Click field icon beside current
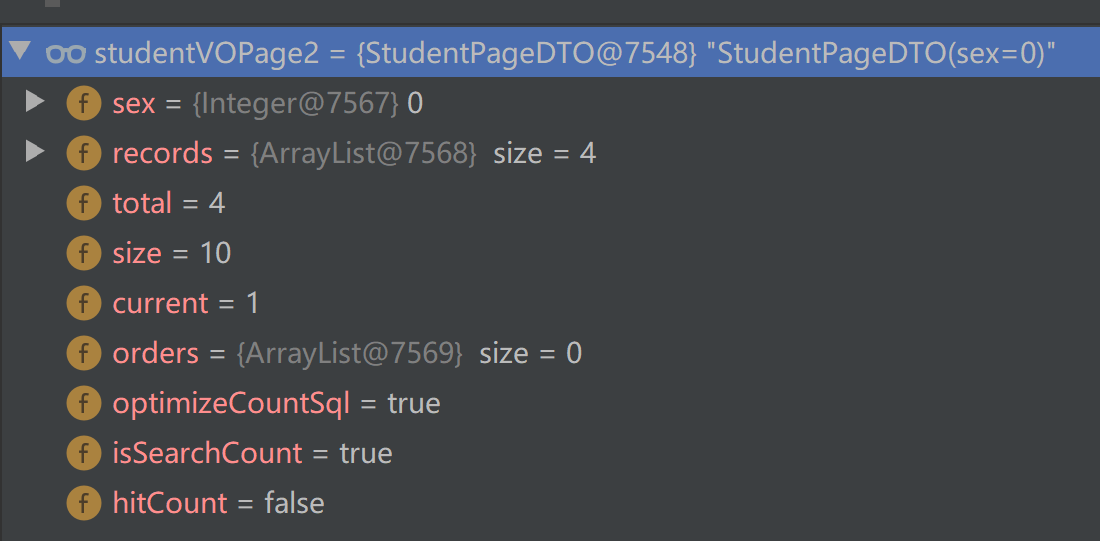 [83, 303]
